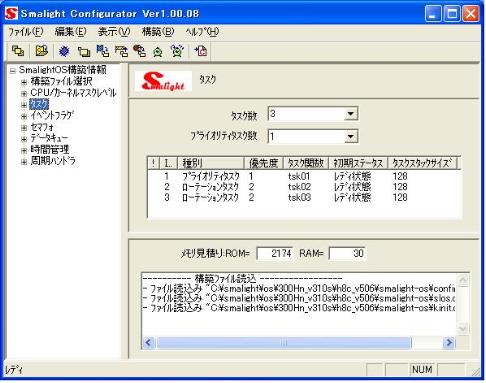Click the ROM estimate field showing 2174

tap(275, 253)
